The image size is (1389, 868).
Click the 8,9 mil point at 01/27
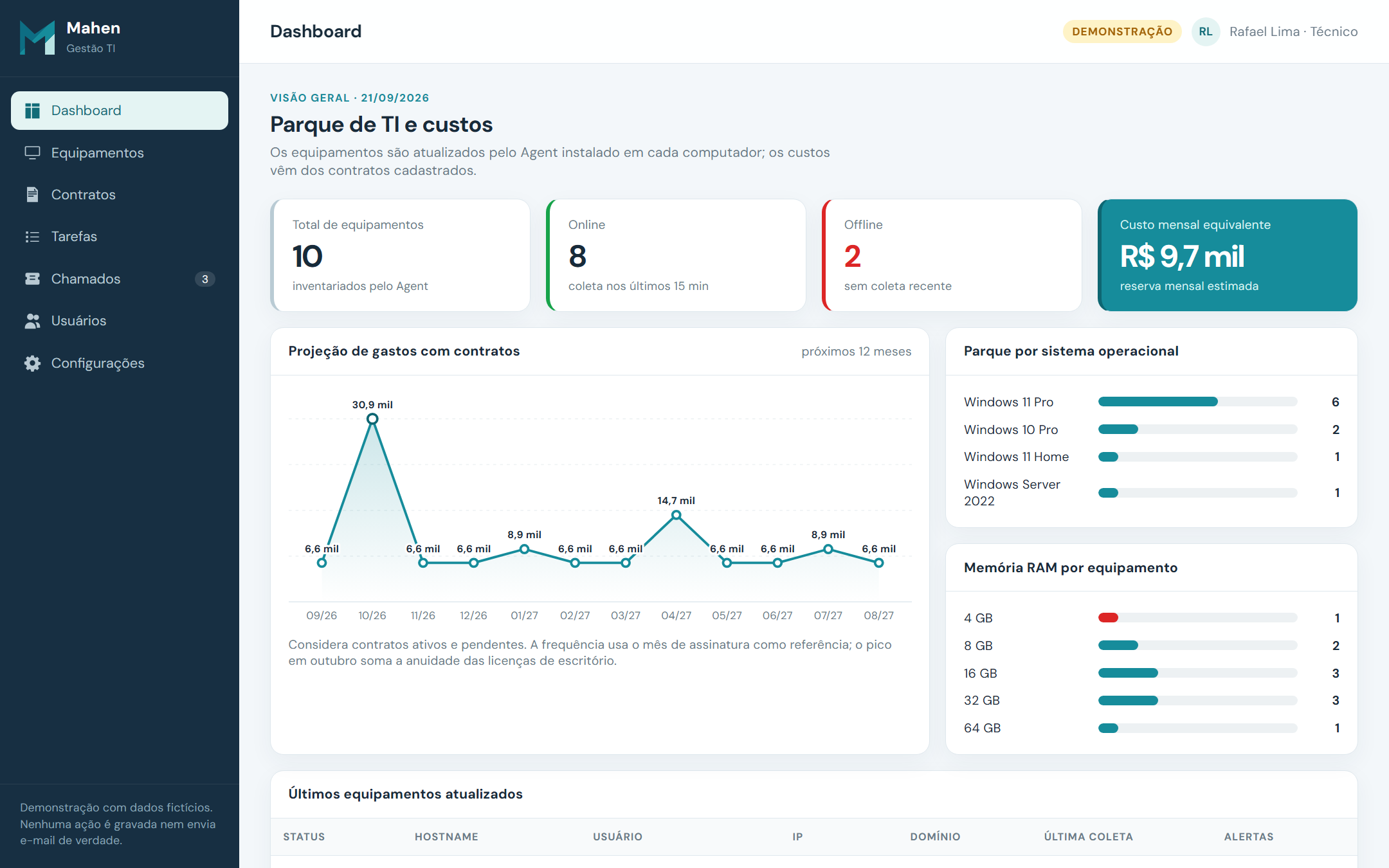coord(525,549)
